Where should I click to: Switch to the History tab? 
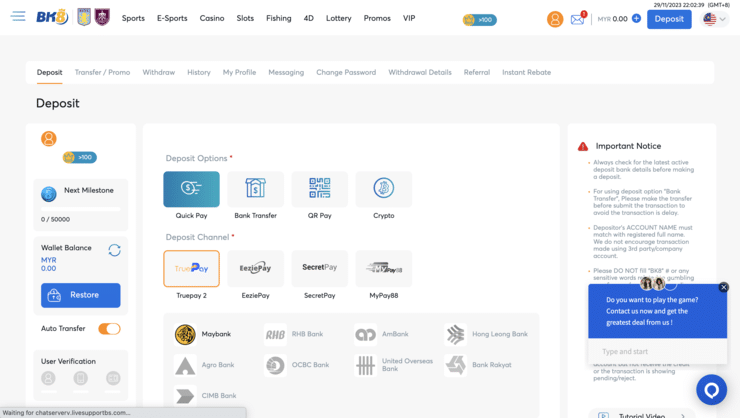point(199,73)
